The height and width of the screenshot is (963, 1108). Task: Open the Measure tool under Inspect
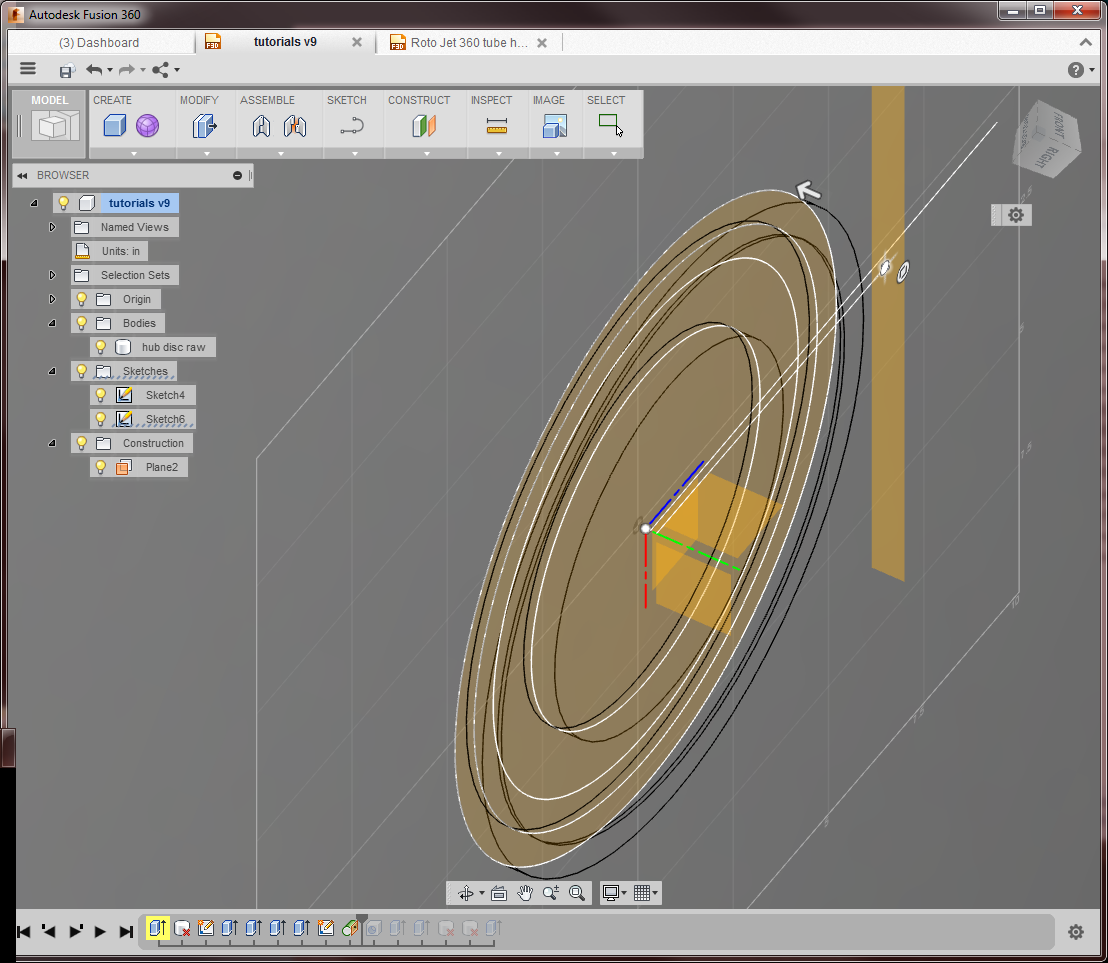pyautogui.click(x=497, y=126)
